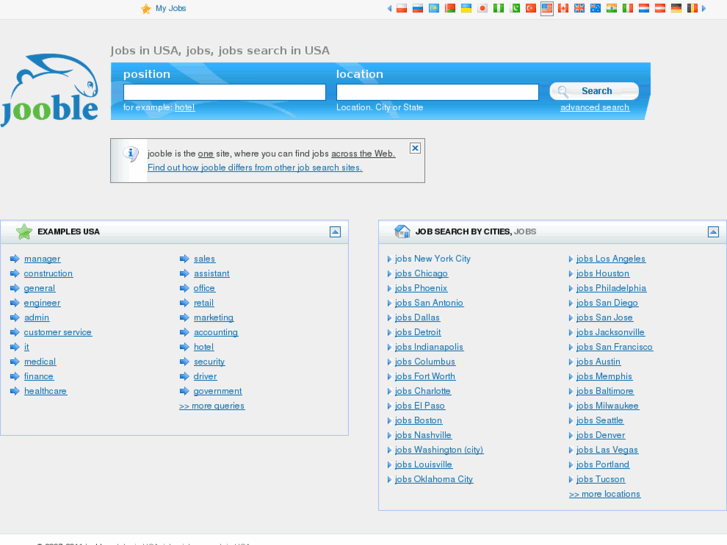Screen dimensions: 727x545
Task: Click the Job Search by Cities house icon
Action: pos(402,232)
